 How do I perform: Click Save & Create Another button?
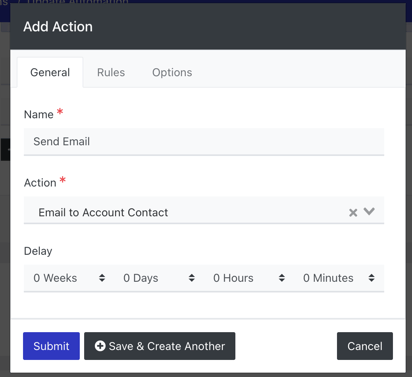coord(160,346)
